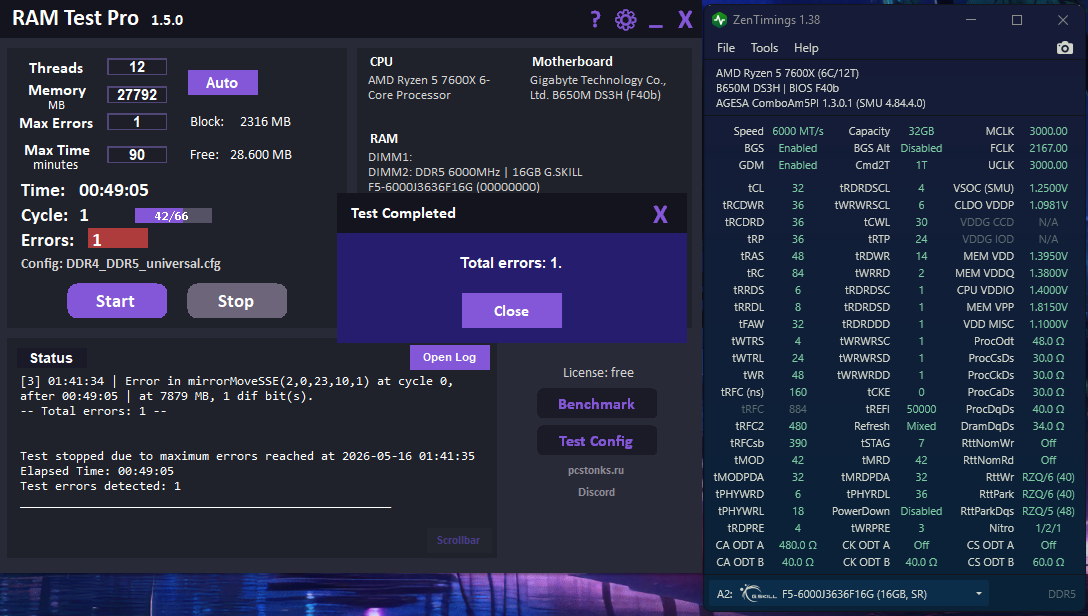The width and height of the screenshot is (1088, 616).
Task: Expand the A2 memory module dropdown
Action: (978, 594)
